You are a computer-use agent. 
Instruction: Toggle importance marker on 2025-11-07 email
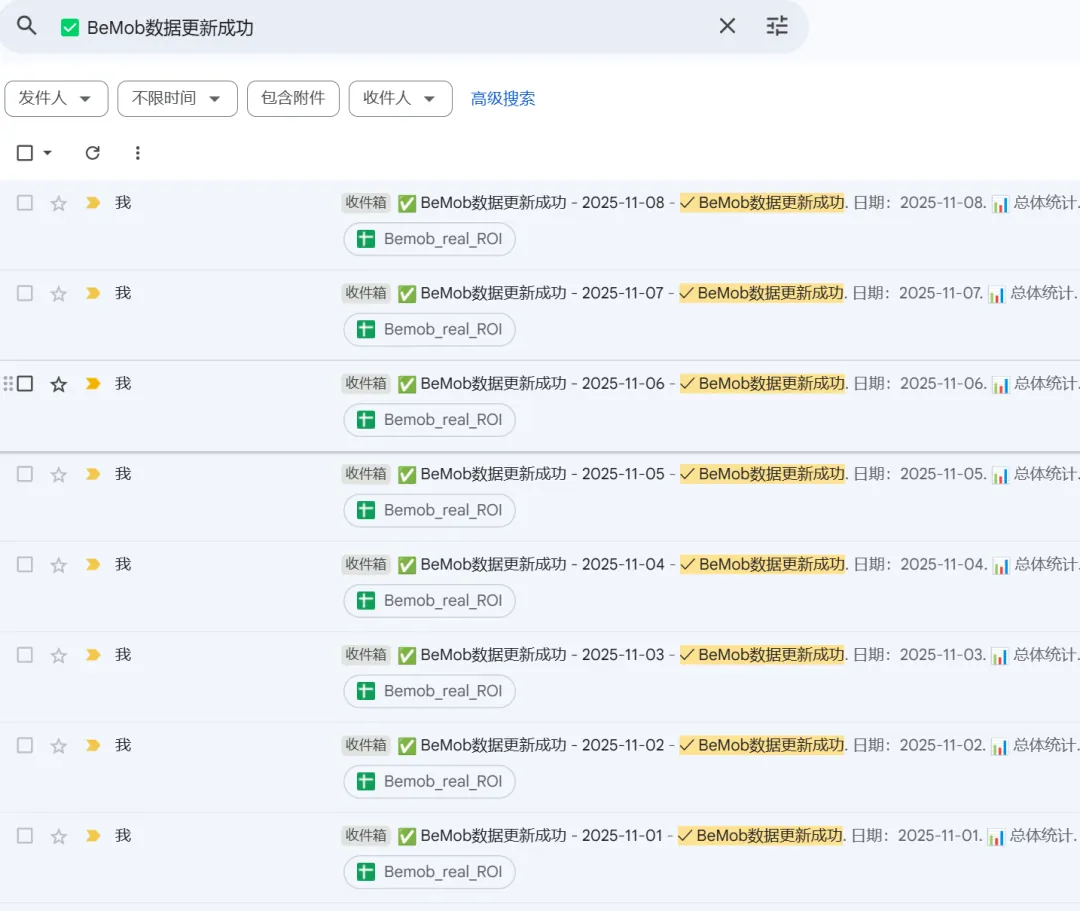[93, 293]
